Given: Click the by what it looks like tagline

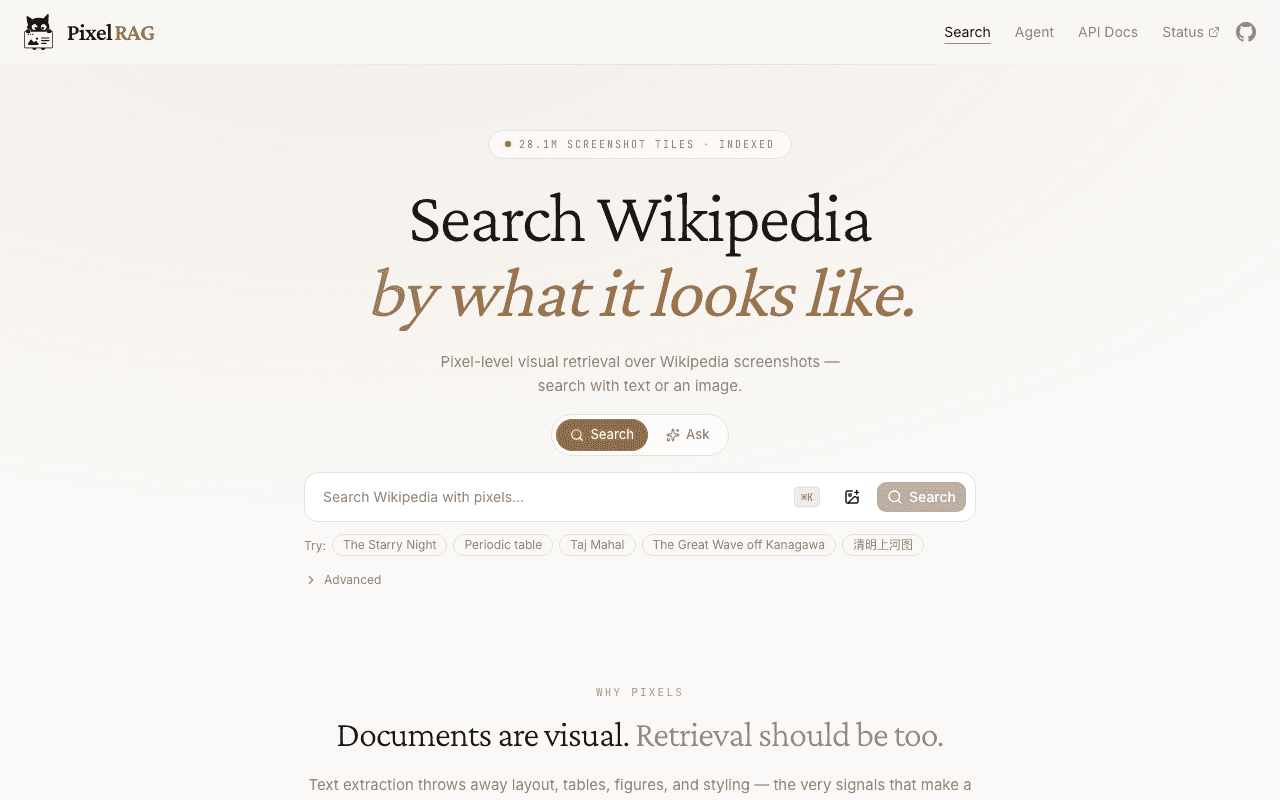Looking at the screenshot, I should (x=641, y=295).
